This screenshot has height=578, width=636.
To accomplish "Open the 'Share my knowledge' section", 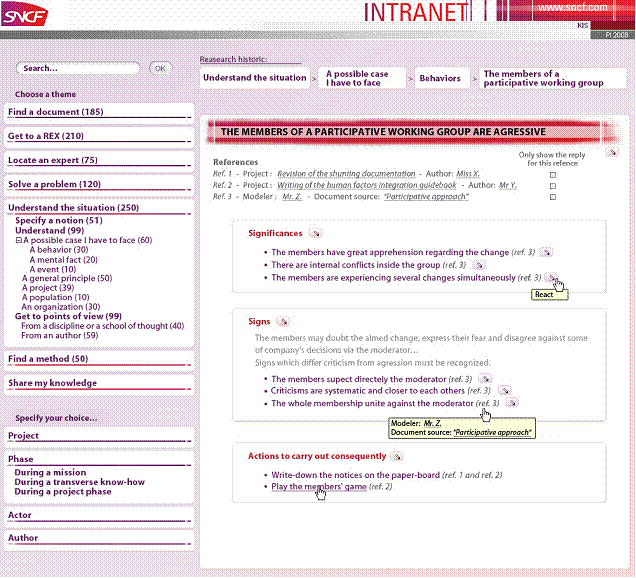I will coord(99,383).
